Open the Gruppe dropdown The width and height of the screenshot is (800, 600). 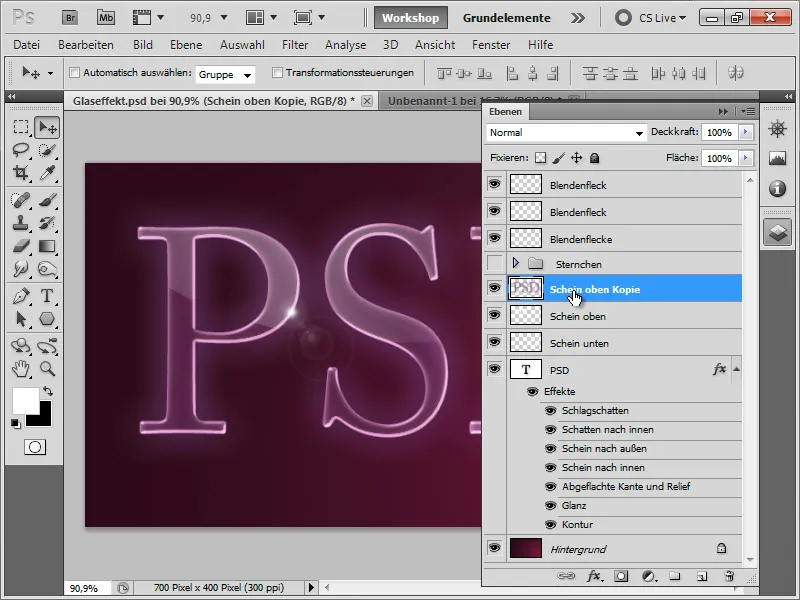pyautogui.click(x=225, y=74)
